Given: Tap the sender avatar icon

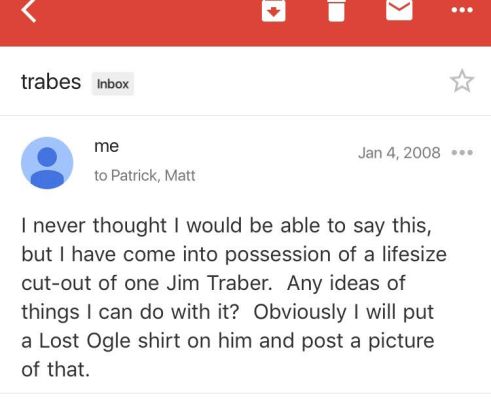Looking at the screenshot, I should pos(47,163).
